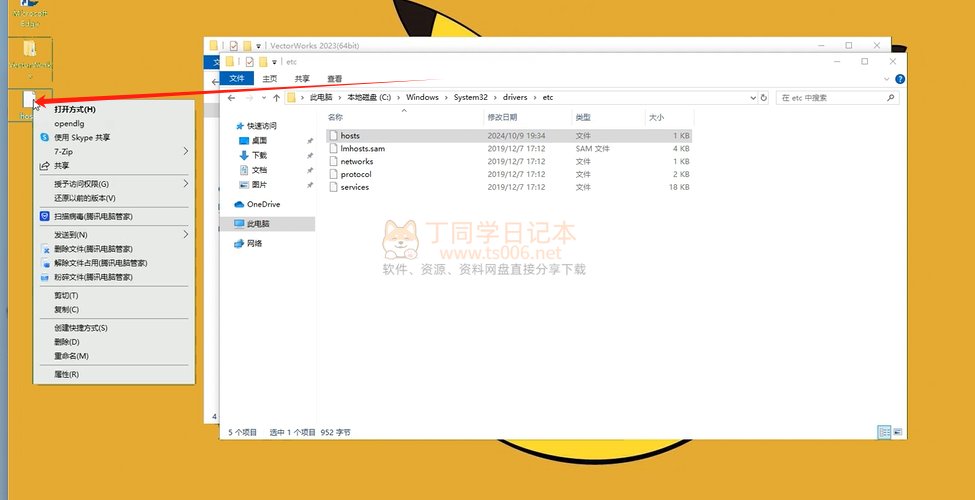The width and height of the screenshot is (975, 500).
Task: Click the Forward navigation arrow
Action: pos(249,98)
